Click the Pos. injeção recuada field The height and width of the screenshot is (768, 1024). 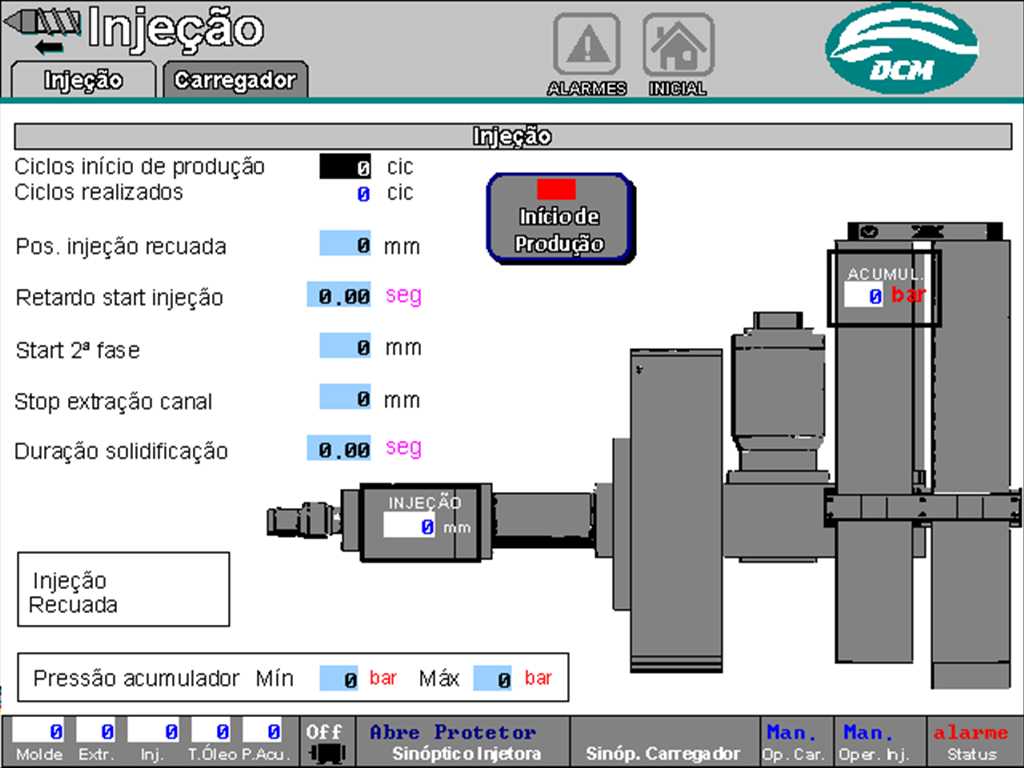344,245
